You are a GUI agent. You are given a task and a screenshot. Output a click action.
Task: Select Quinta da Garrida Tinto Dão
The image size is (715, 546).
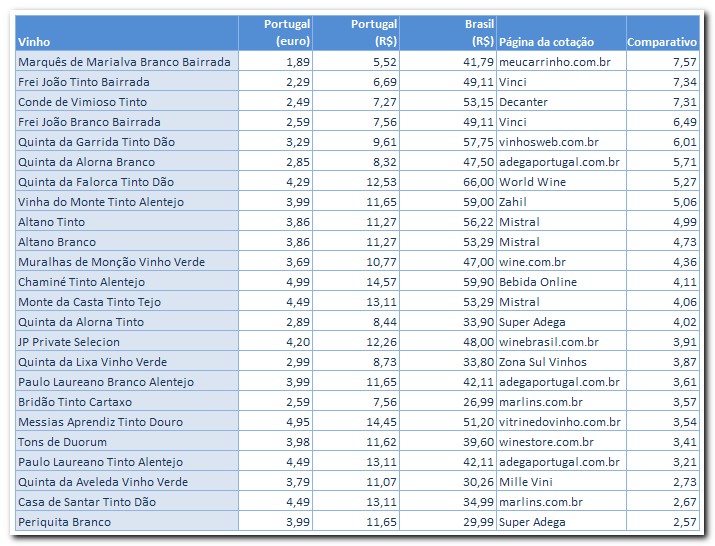pyautogui.click(x=127, y=141)
